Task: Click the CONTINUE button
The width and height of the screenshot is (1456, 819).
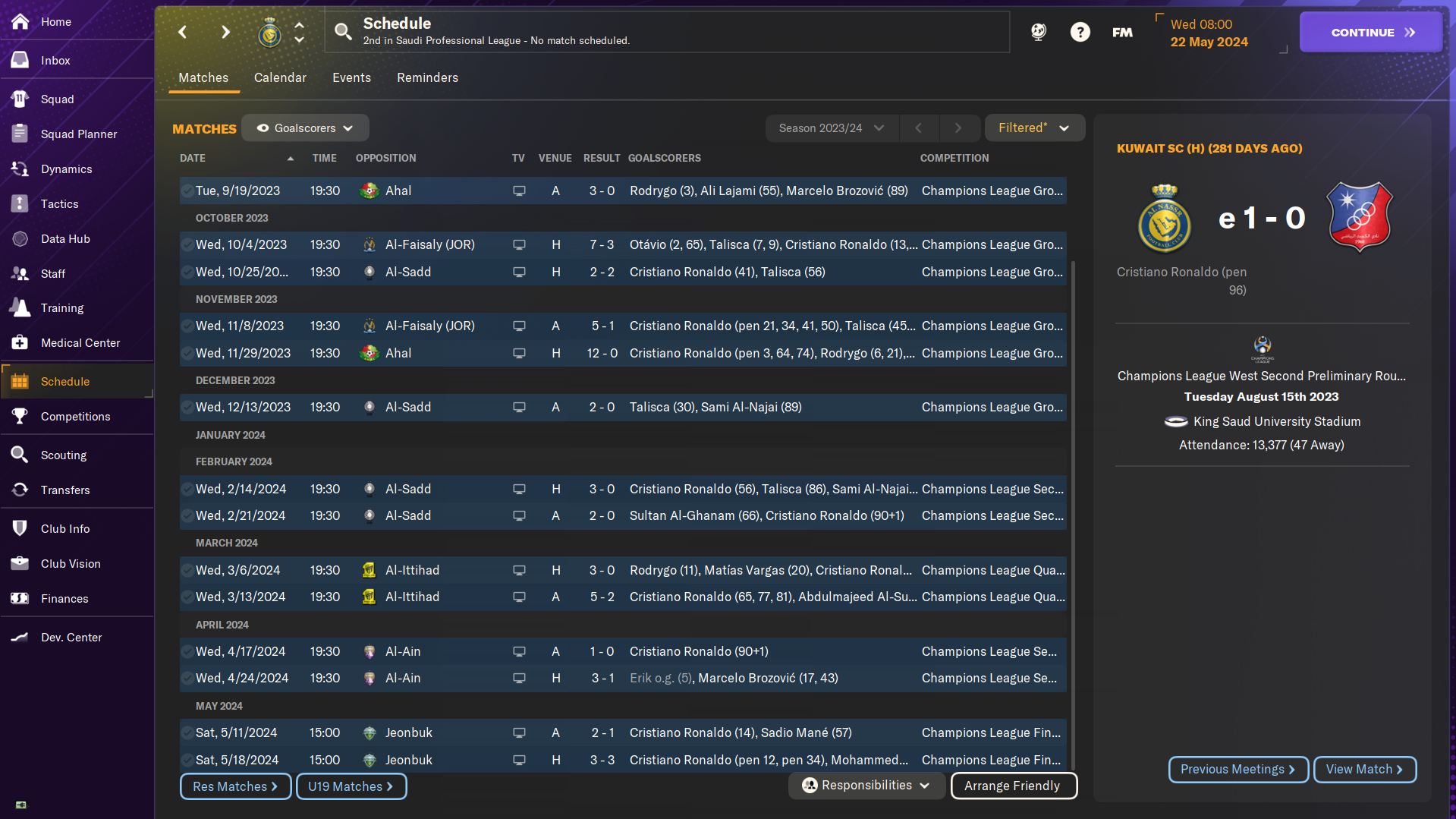Action: pos(1370,32)
